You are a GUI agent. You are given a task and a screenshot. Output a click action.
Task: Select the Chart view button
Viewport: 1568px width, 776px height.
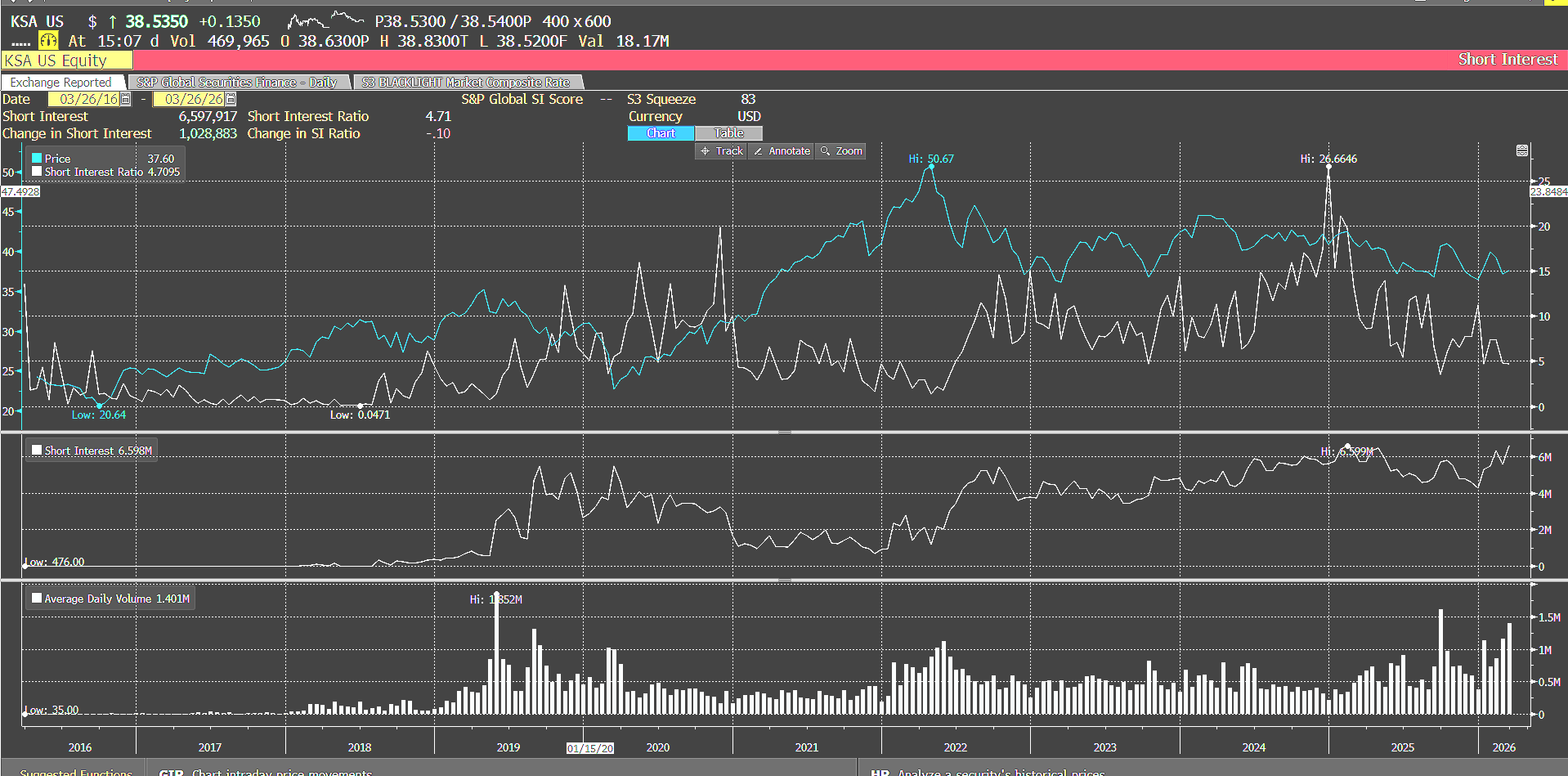point(660,132)
